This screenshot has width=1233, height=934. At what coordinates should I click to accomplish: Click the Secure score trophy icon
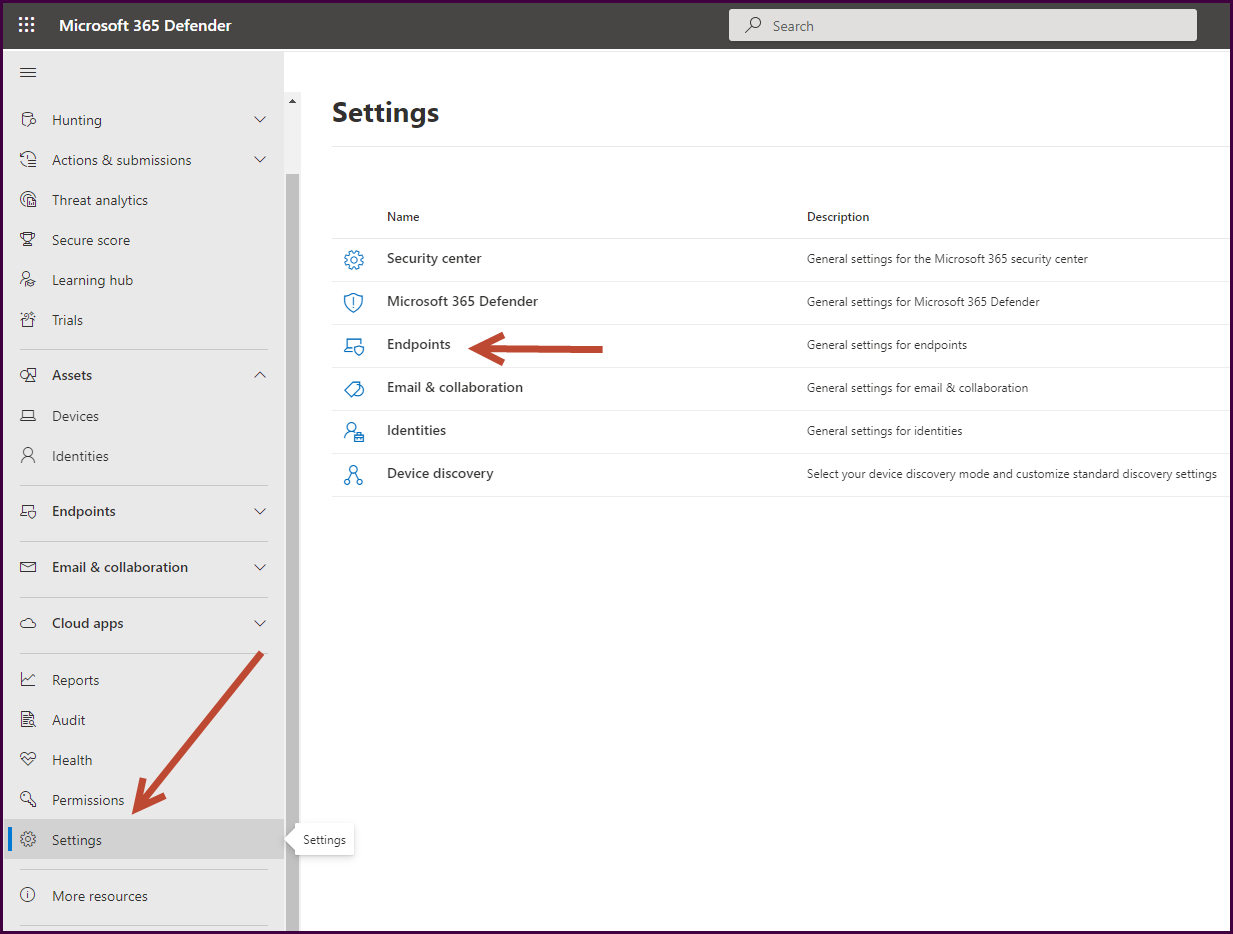click(x=29, y=240)
